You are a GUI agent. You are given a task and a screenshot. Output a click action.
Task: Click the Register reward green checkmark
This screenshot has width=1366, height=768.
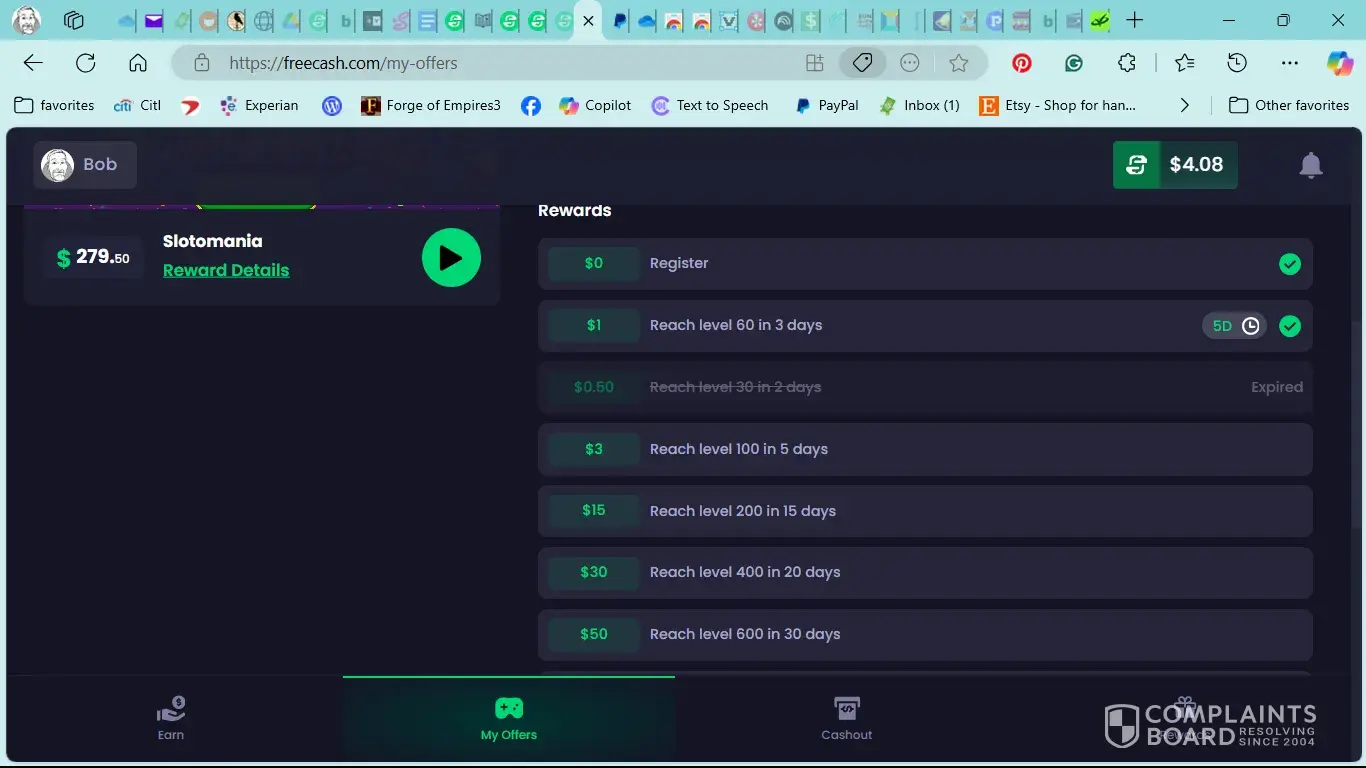(1290, 264)
